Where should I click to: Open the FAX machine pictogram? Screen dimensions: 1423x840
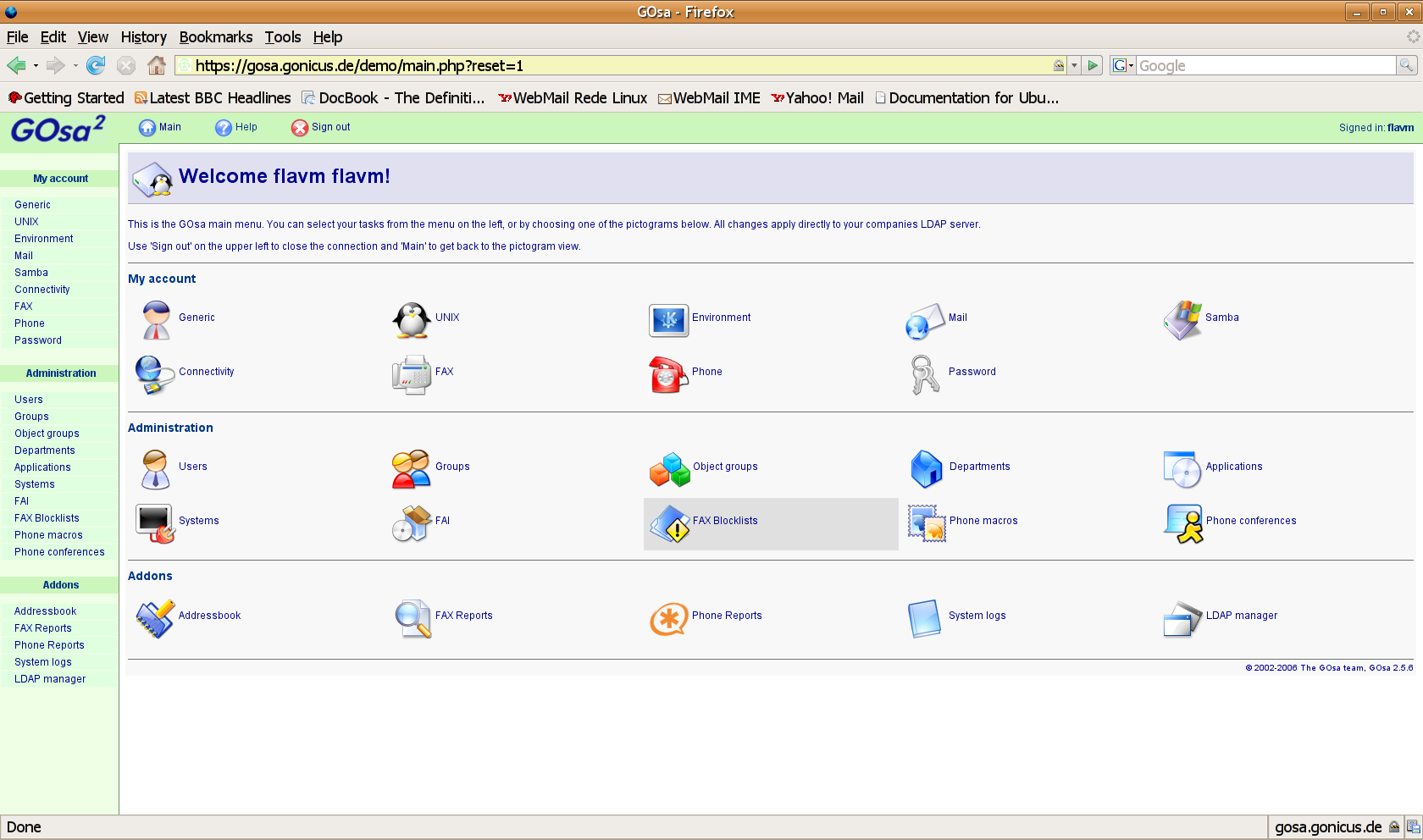tap(412, 373)
